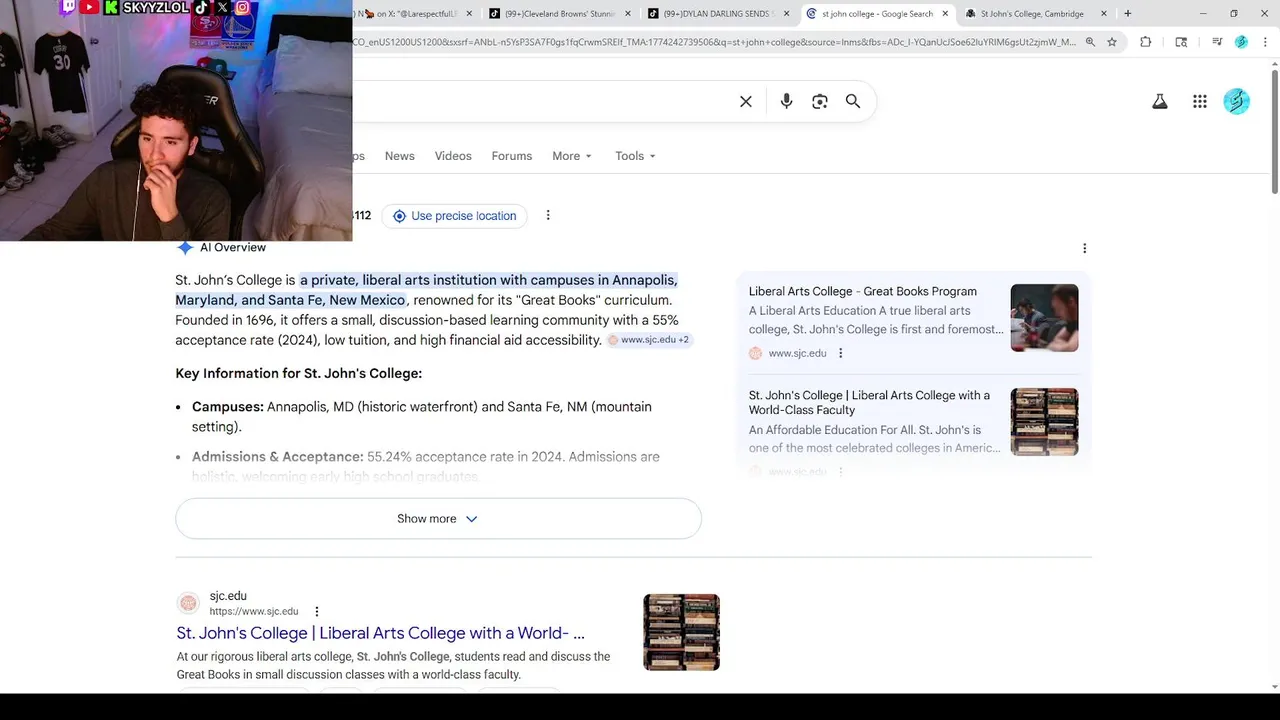This screenshot has height=720, width=1280.
Task: Click the Instagram icon in stream overlay
Action: click(x=242, y=7)
